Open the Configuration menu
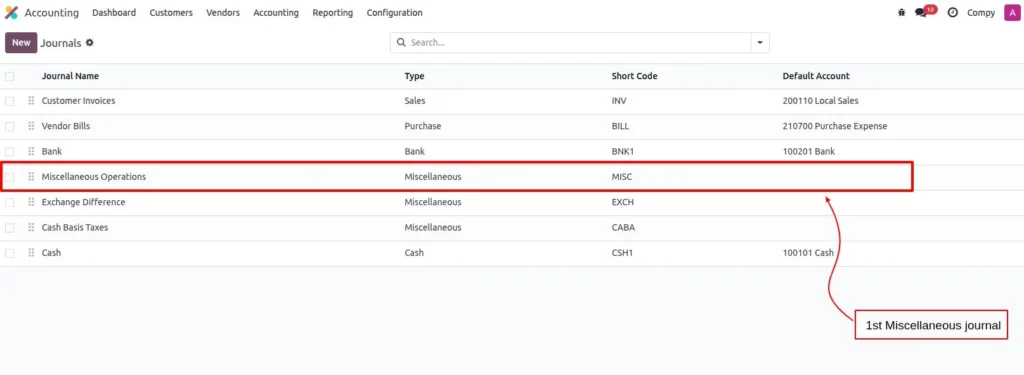1024x375 pixels. tap(394, 12)
